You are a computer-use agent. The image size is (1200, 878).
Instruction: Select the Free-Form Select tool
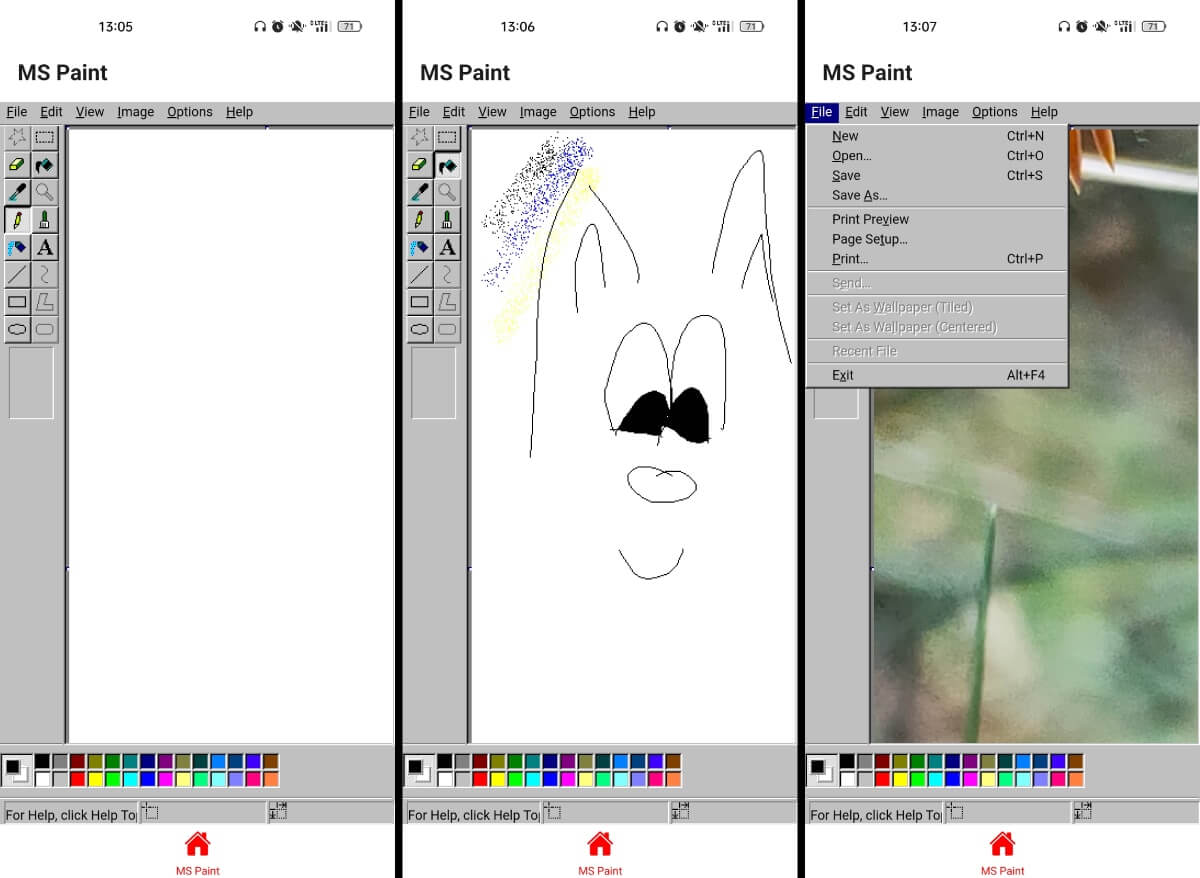click(16, 137)
